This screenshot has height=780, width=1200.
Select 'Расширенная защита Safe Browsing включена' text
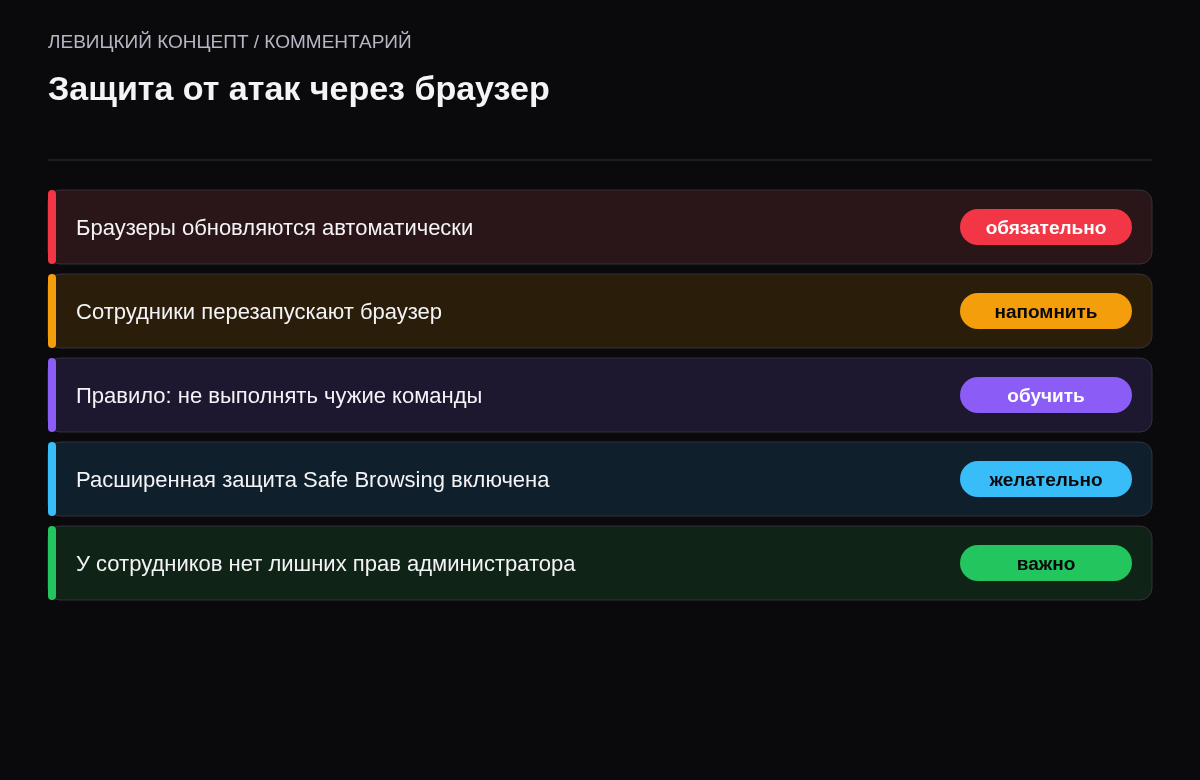313,480
